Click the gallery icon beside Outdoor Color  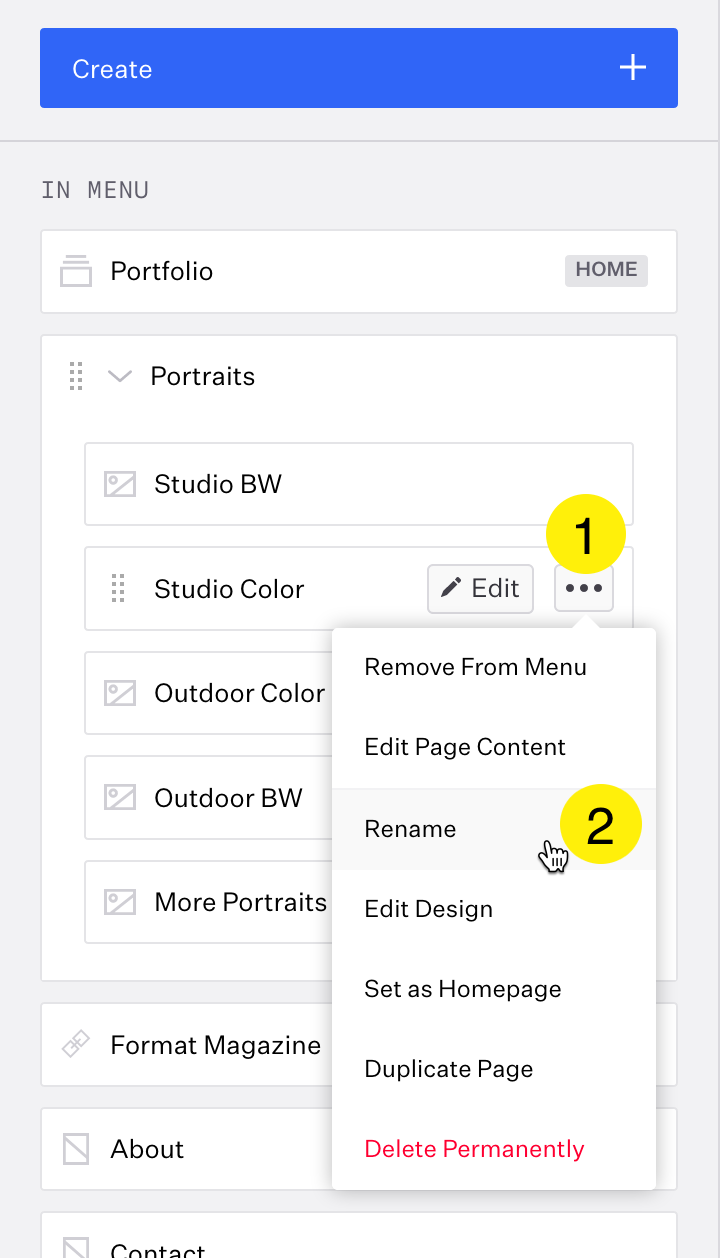pos(120,693)
